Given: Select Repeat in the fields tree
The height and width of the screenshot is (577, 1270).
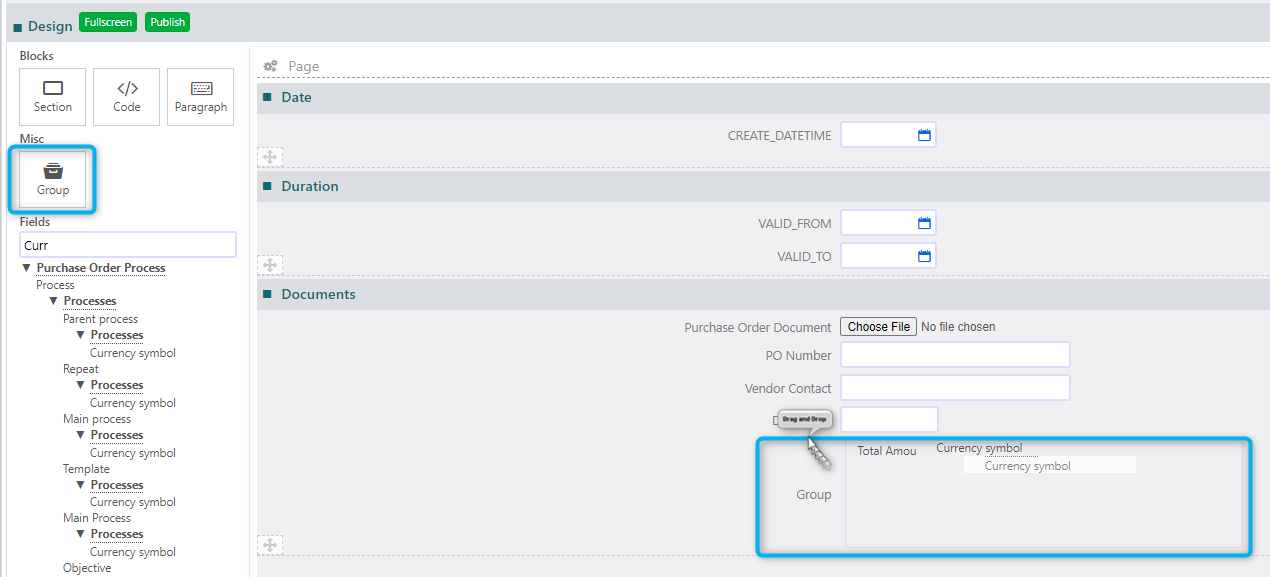Looking at the screenshot, I should click(81, 369).
